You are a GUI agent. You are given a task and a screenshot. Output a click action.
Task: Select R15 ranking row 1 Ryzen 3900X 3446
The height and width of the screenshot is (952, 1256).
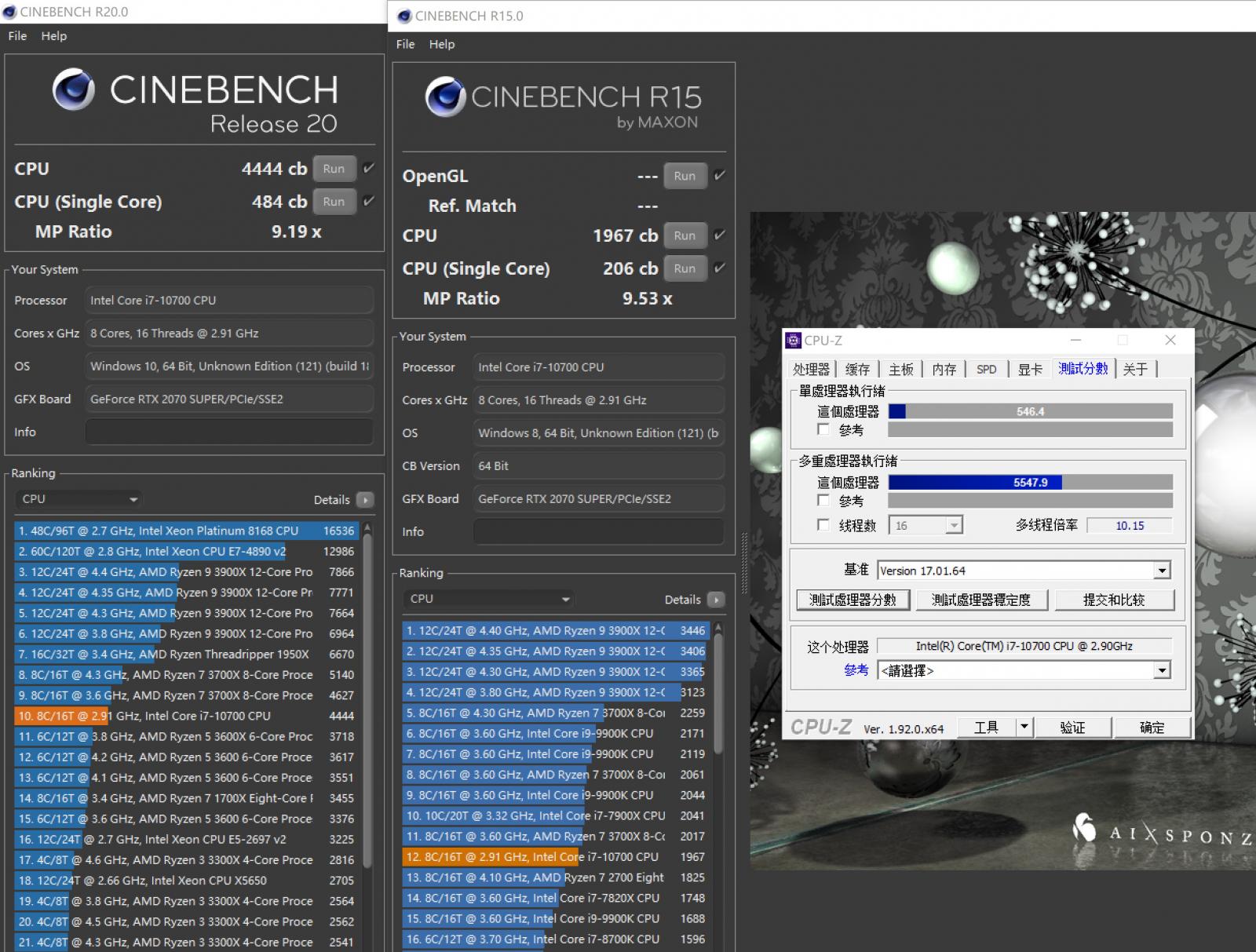(555, 630)
